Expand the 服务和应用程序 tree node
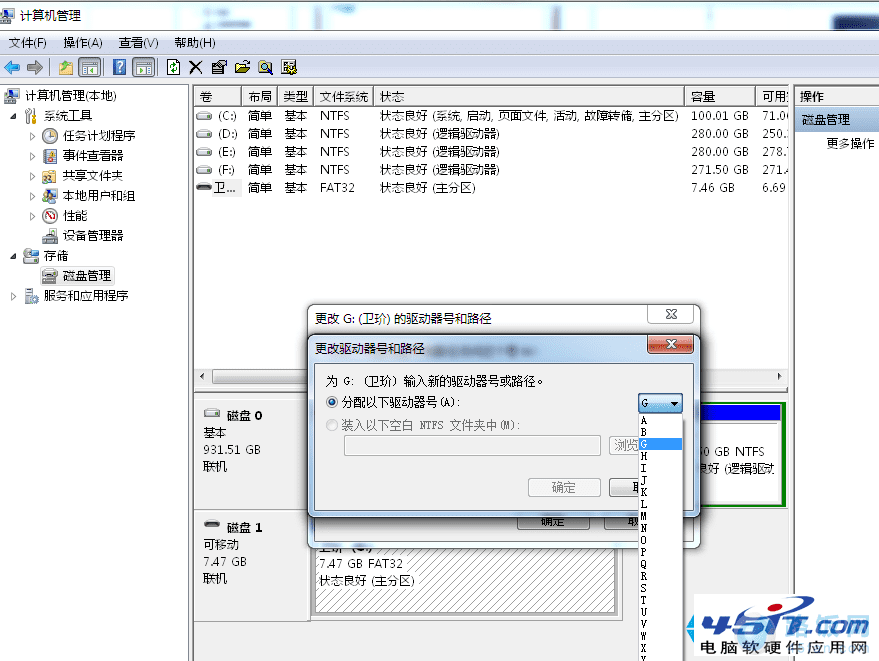 click(x=13, y=296)
